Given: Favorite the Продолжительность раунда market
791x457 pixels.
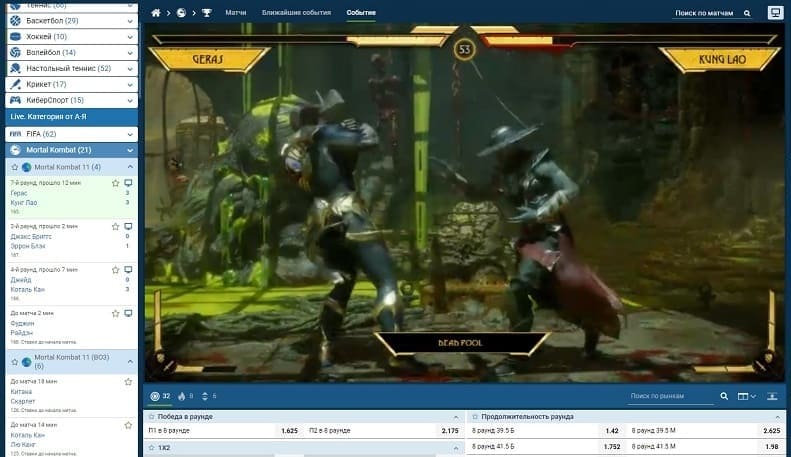Looking at the screenshot, I should (475, 417).
